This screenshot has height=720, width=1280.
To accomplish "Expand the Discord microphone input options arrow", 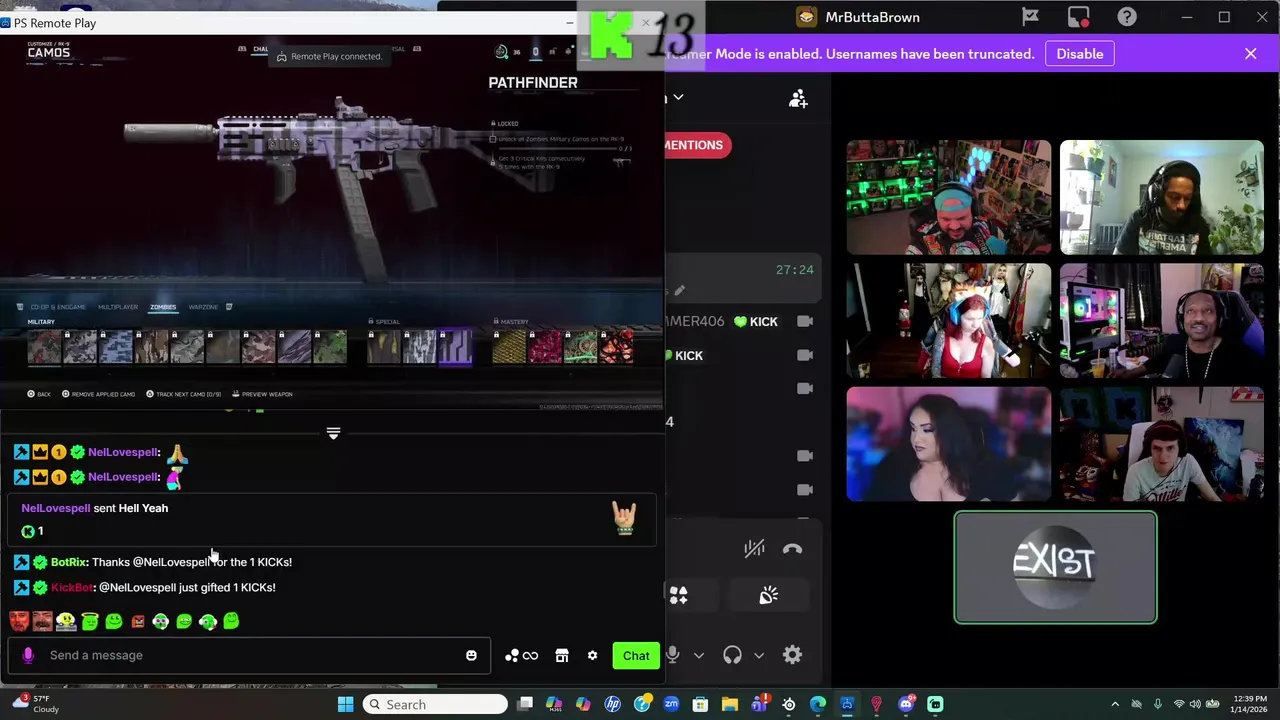I will pos(698,656).
